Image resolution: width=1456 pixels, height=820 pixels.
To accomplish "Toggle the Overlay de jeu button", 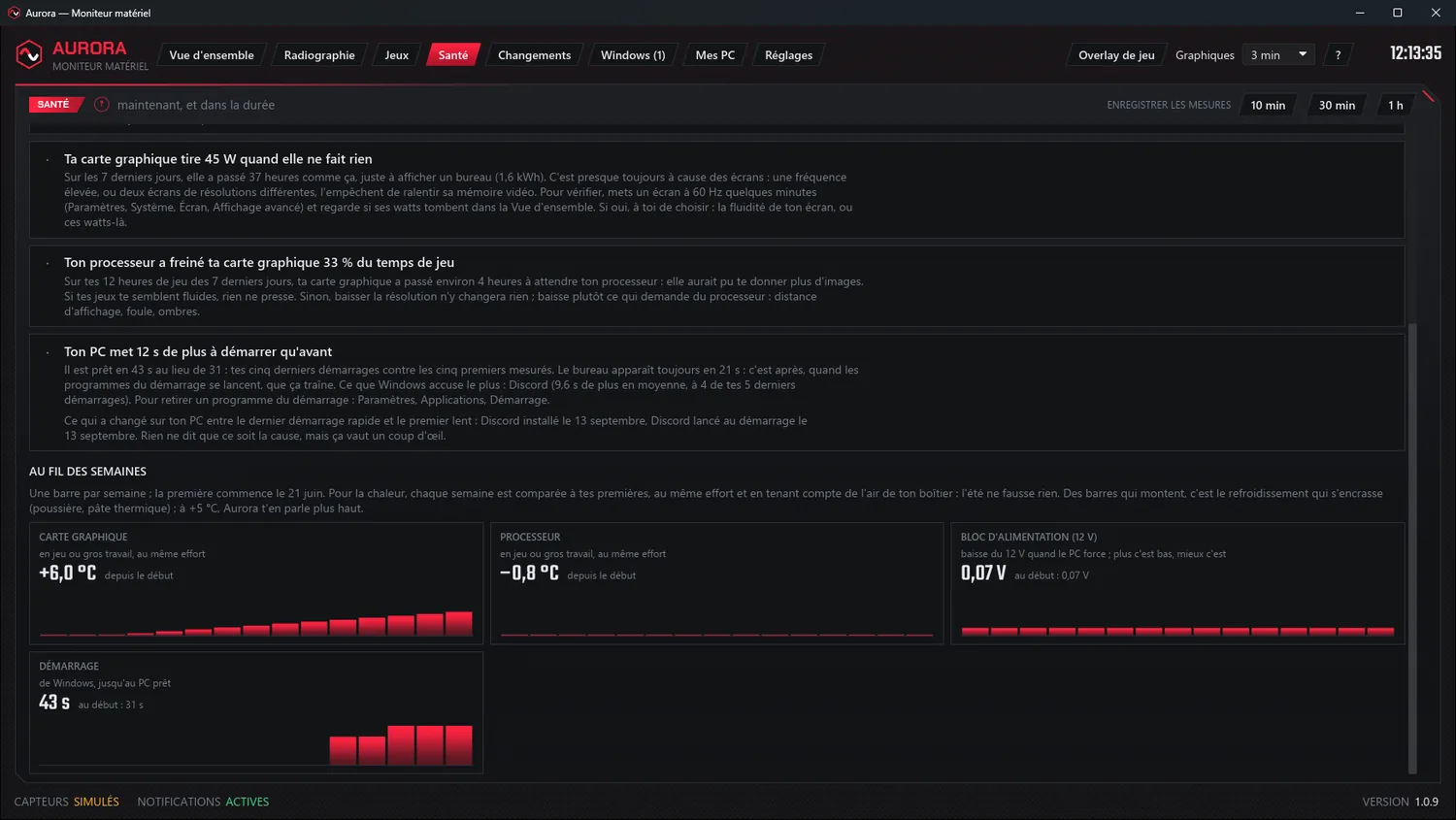I will coord(1116,55).
